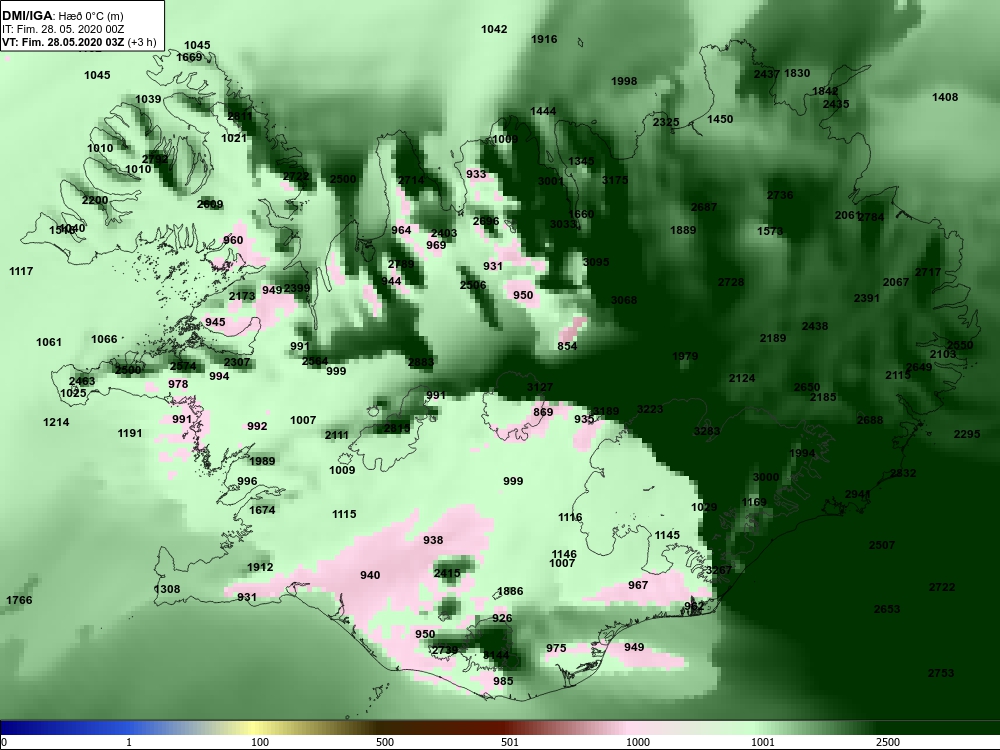Click the map value 1408

(x=945, y=98)
